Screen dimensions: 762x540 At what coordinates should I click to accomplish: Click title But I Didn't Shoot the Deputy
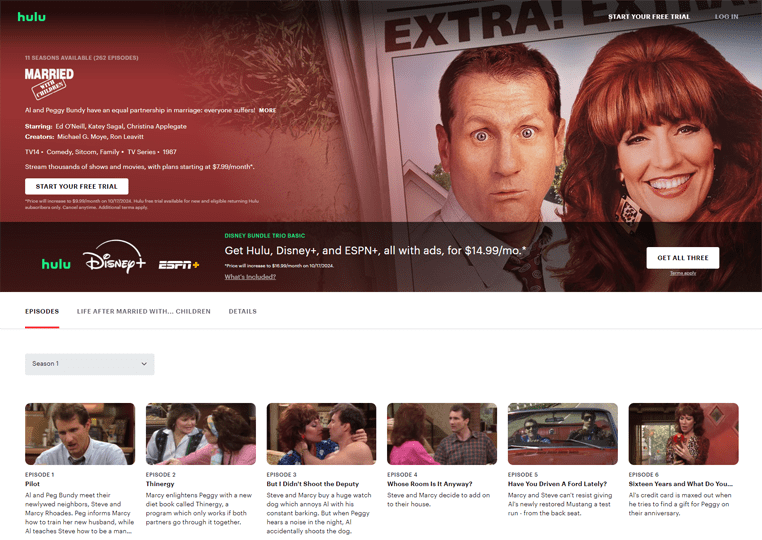pyautogui.click(x=312, y=484)
